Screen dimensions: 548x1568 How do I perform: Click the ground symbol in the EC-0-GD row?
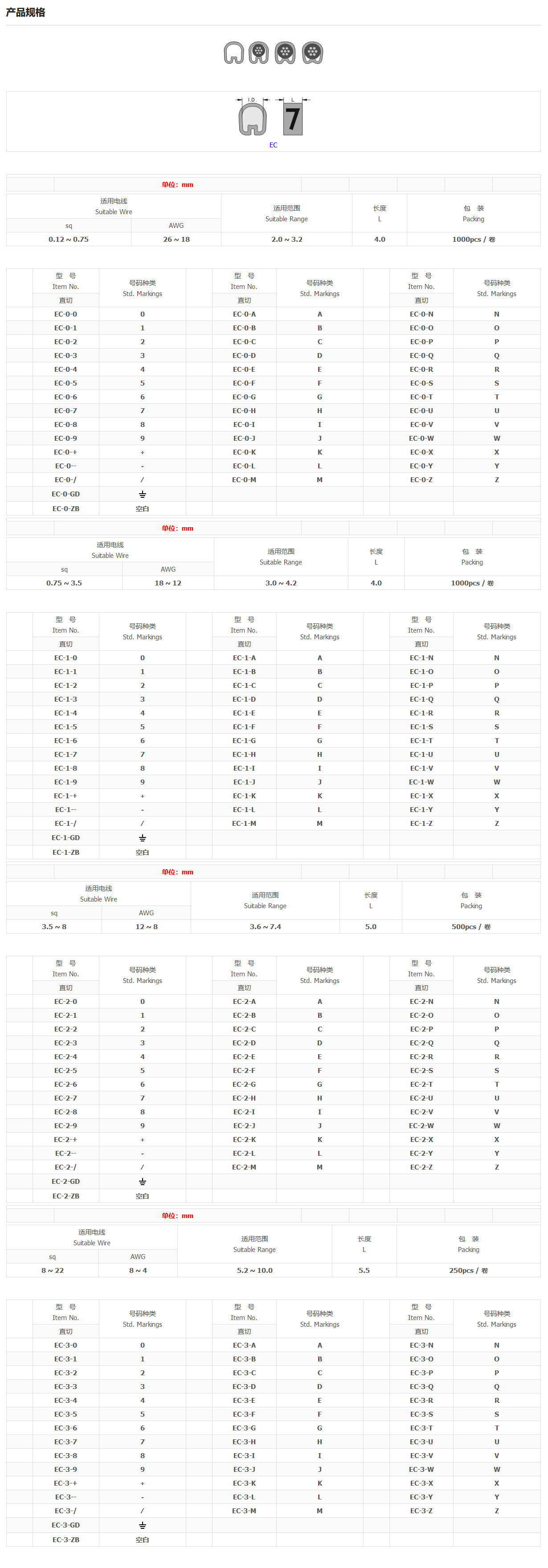(x=143, y=494)
